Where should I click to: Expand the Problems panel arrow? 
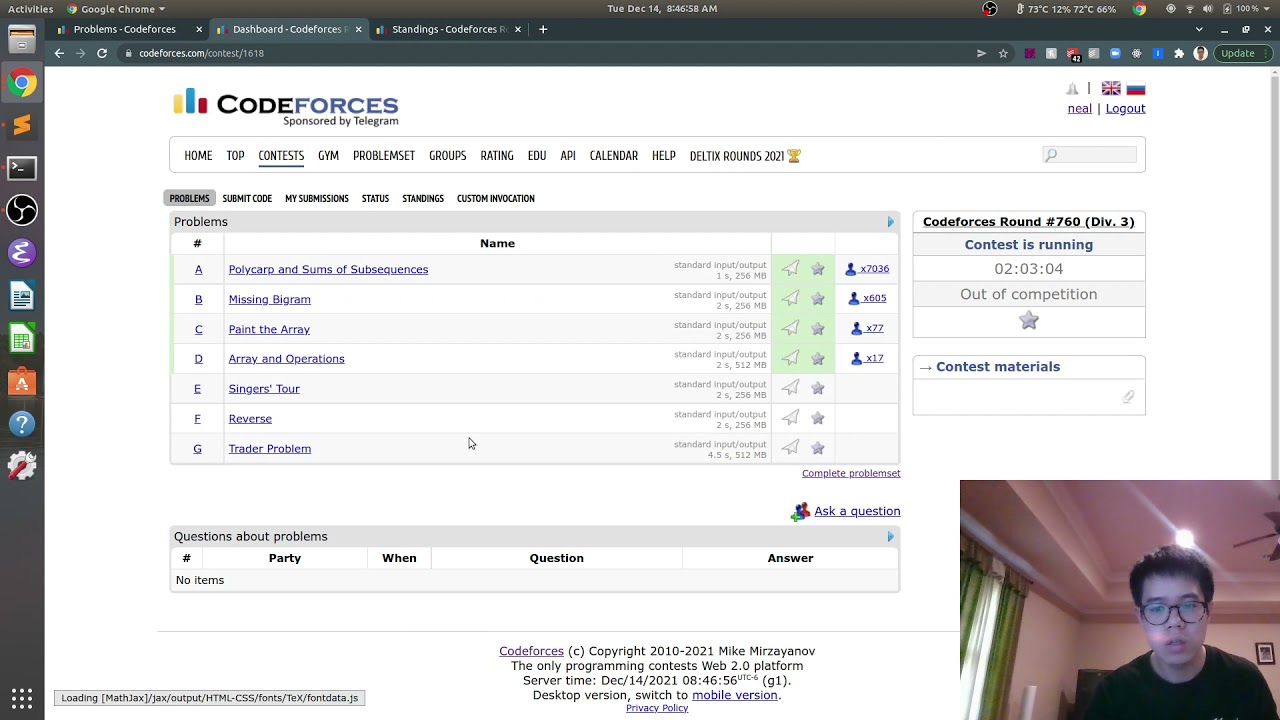coord(890,222)
